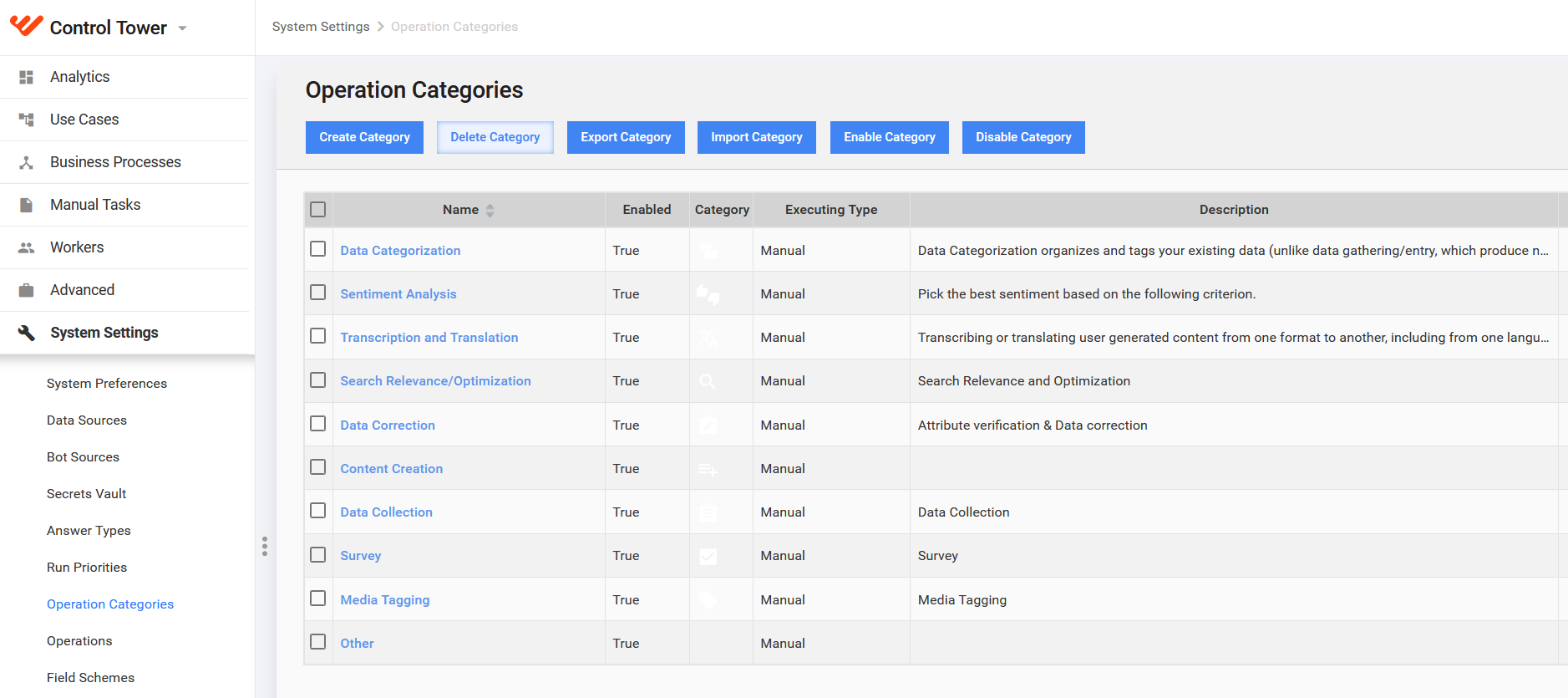Navigate to Secrets Vault
This screenshot has height=698, width=1568.
[x=86, y=494]
